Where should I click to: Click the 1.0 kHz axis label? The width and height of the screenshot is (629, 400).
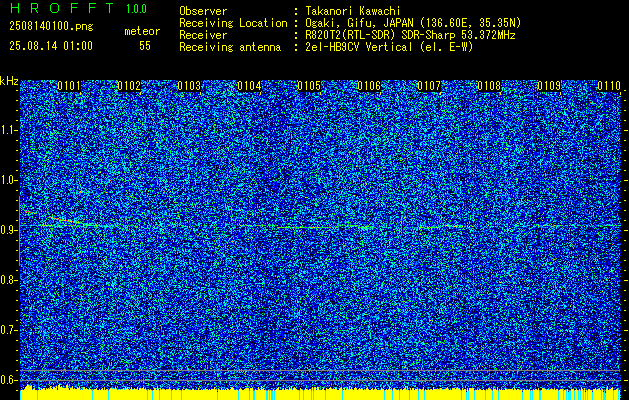point(8,180)
